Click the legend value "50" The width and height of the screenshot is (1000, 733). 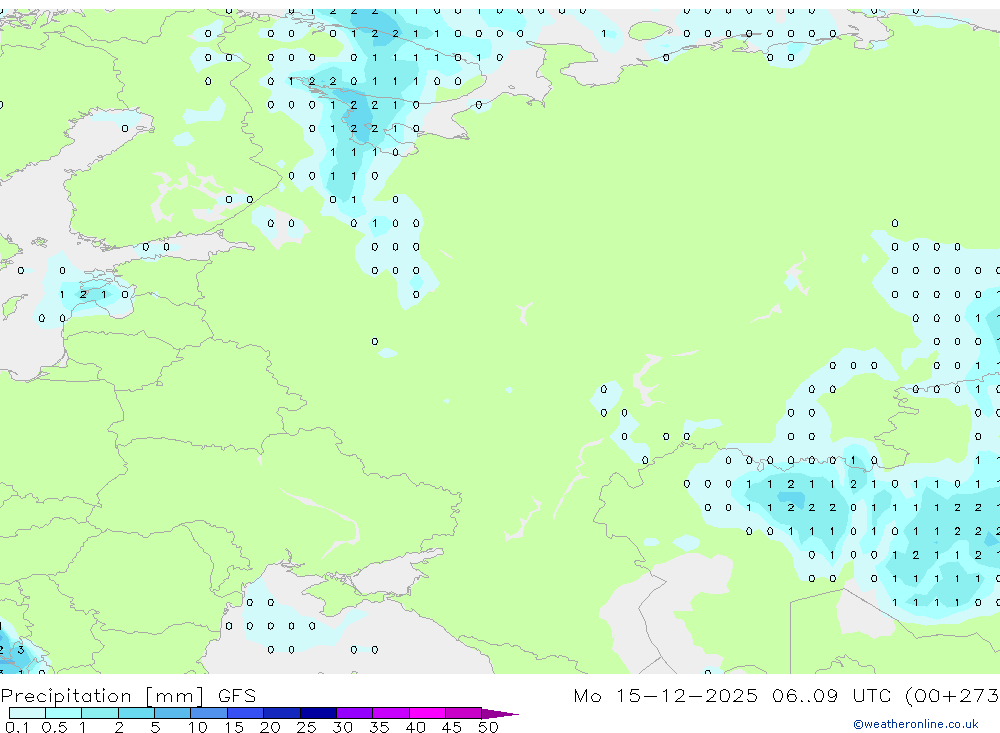tap(488, 727)
